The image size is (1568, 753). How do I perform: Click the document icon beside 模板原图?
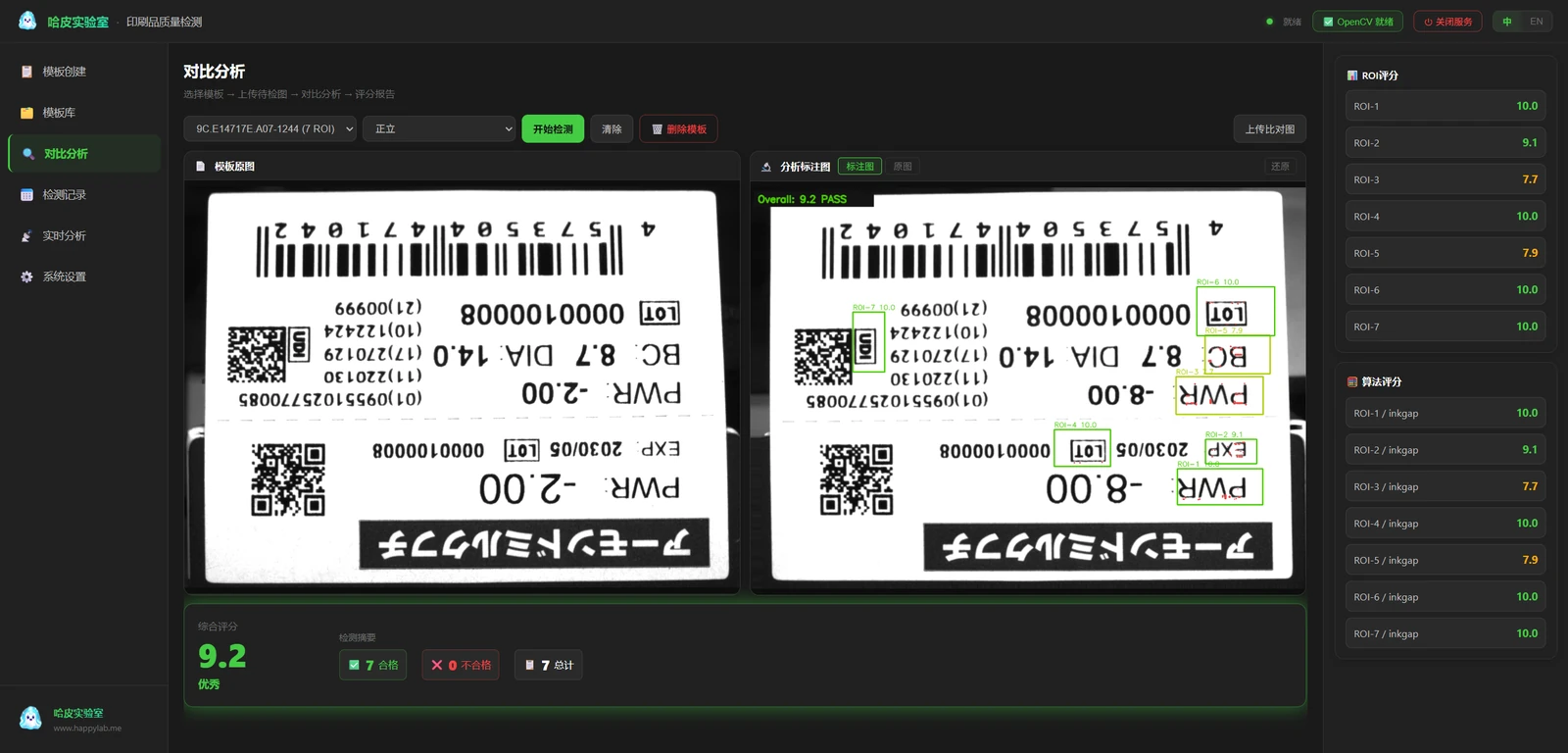click(x=200, y=167)
